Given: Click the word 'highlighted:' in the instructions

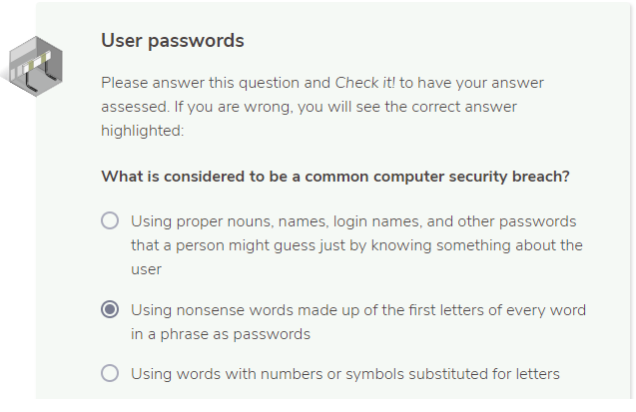Looking at the screenshot, I should (142, 131).
